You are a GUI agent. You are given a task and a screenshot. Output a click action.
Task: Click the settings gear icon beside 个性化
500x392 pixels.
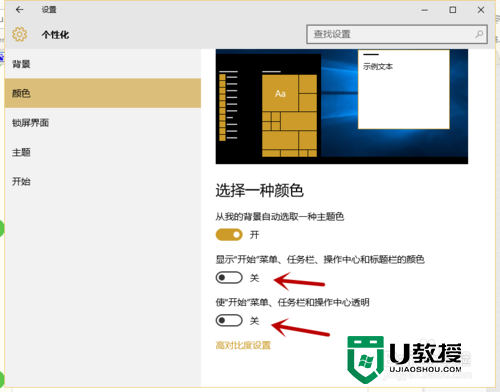20,34
